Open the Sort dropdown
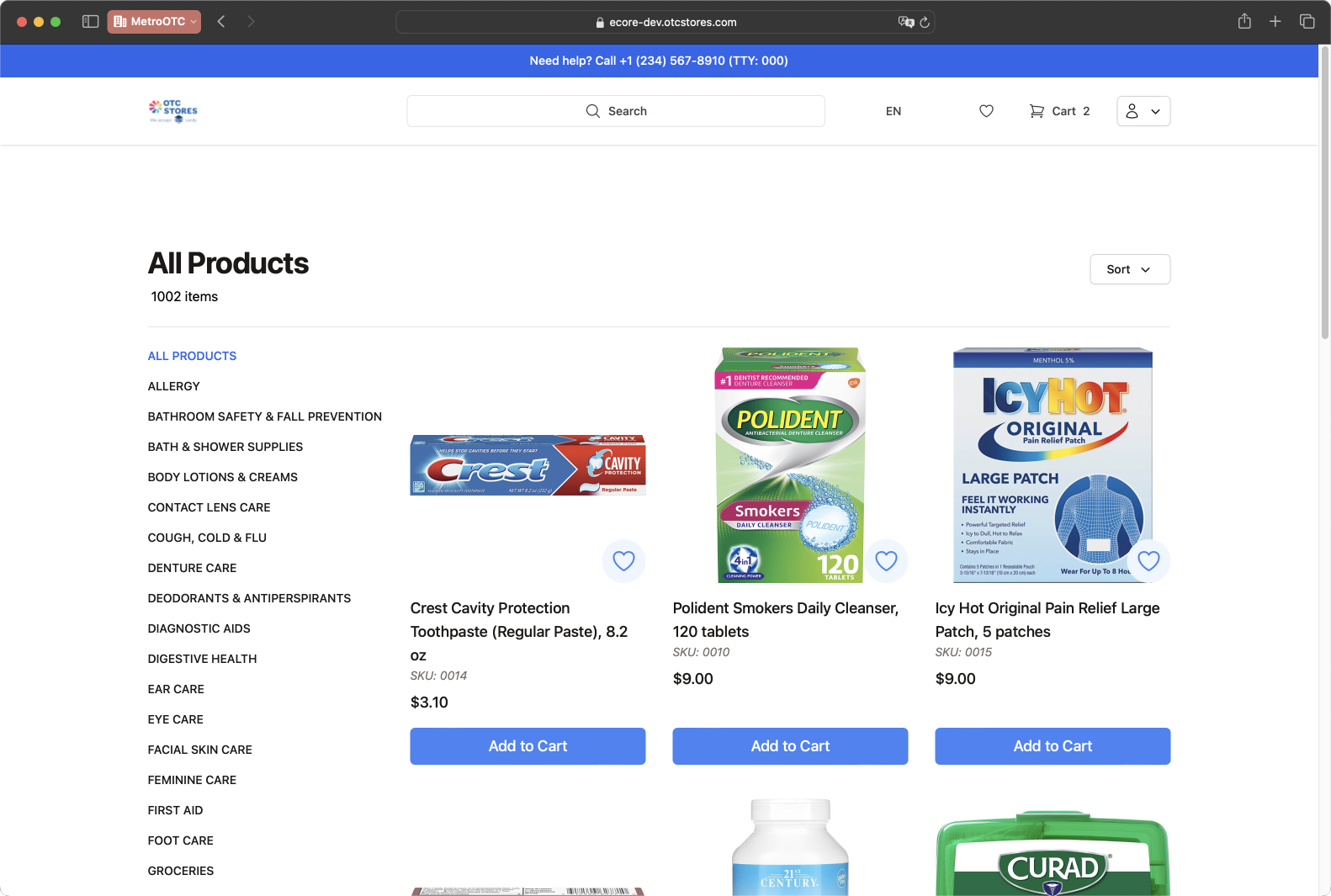1331x896 pixels. 1130,269
